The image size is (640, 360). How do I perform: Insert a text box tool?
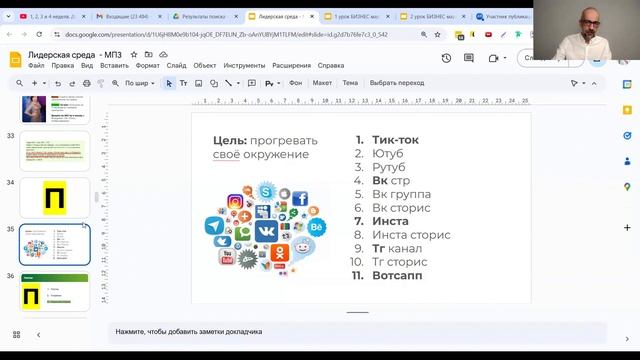click(184, 83)
